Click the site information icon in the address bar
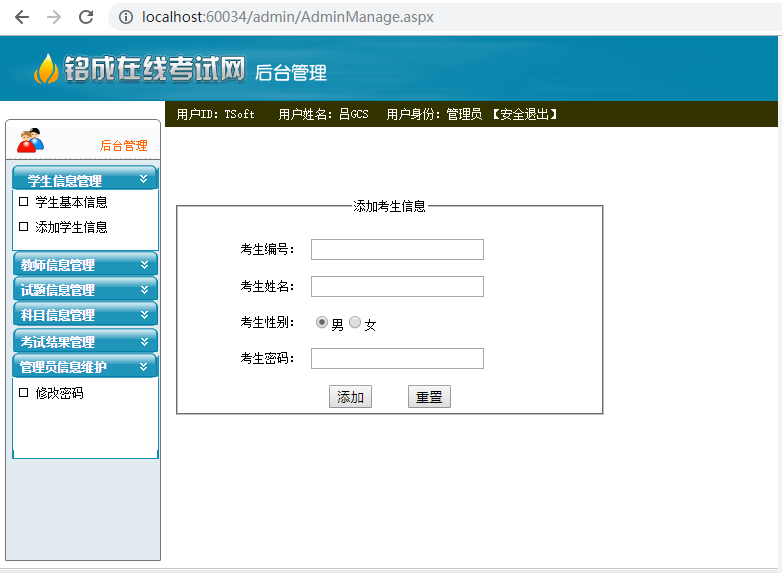 (x=126, y=17)
